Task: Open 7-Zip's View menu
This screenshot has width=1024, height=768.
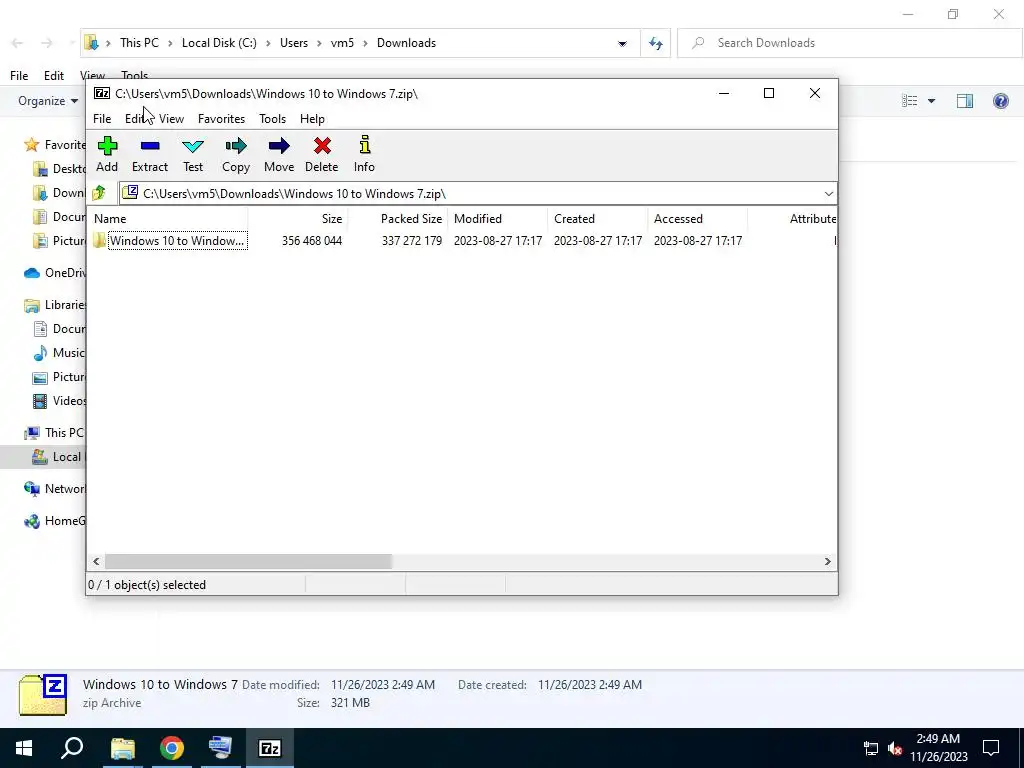Action: point(171,119)
